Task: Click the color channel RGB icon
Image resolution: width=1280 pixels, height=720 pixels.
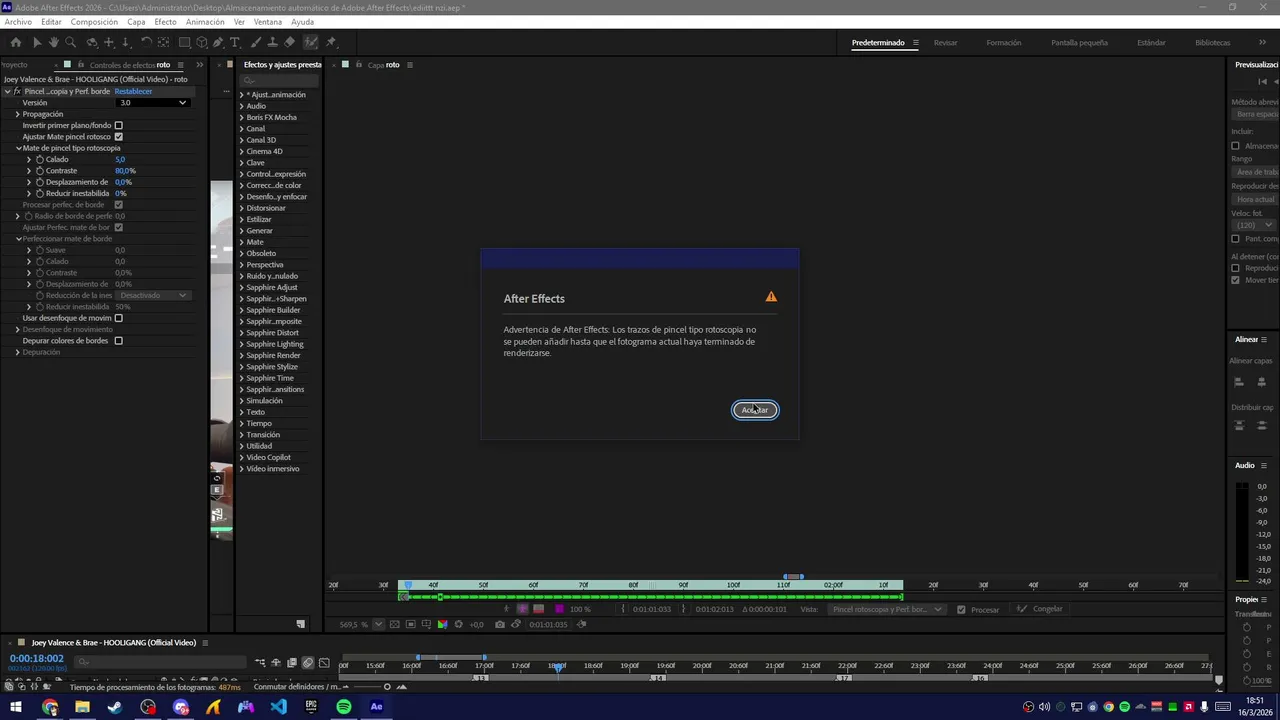Action: pos(442,625)
